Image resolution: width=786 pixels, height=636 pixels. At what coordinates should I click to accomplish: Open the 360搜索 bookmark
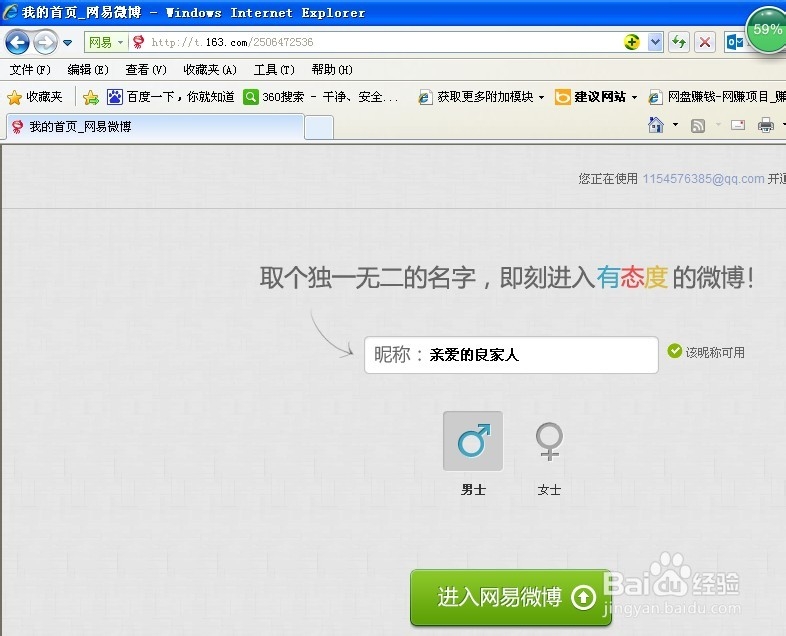pyautogui.click(x=321, y=97)
